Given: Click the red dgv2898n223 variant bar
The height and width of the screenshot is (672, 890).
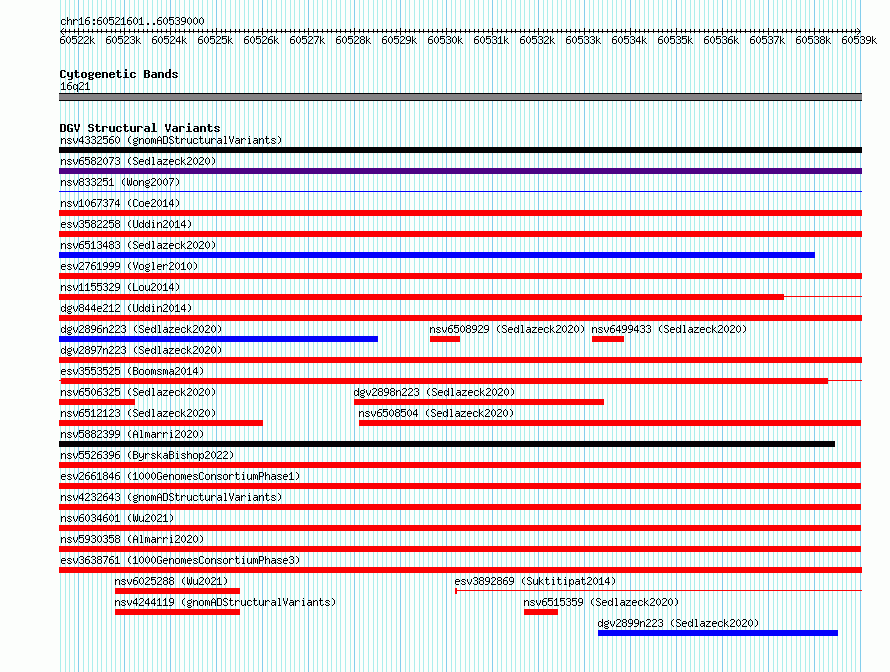Looking at the screenshot, I should pos(479,402).
